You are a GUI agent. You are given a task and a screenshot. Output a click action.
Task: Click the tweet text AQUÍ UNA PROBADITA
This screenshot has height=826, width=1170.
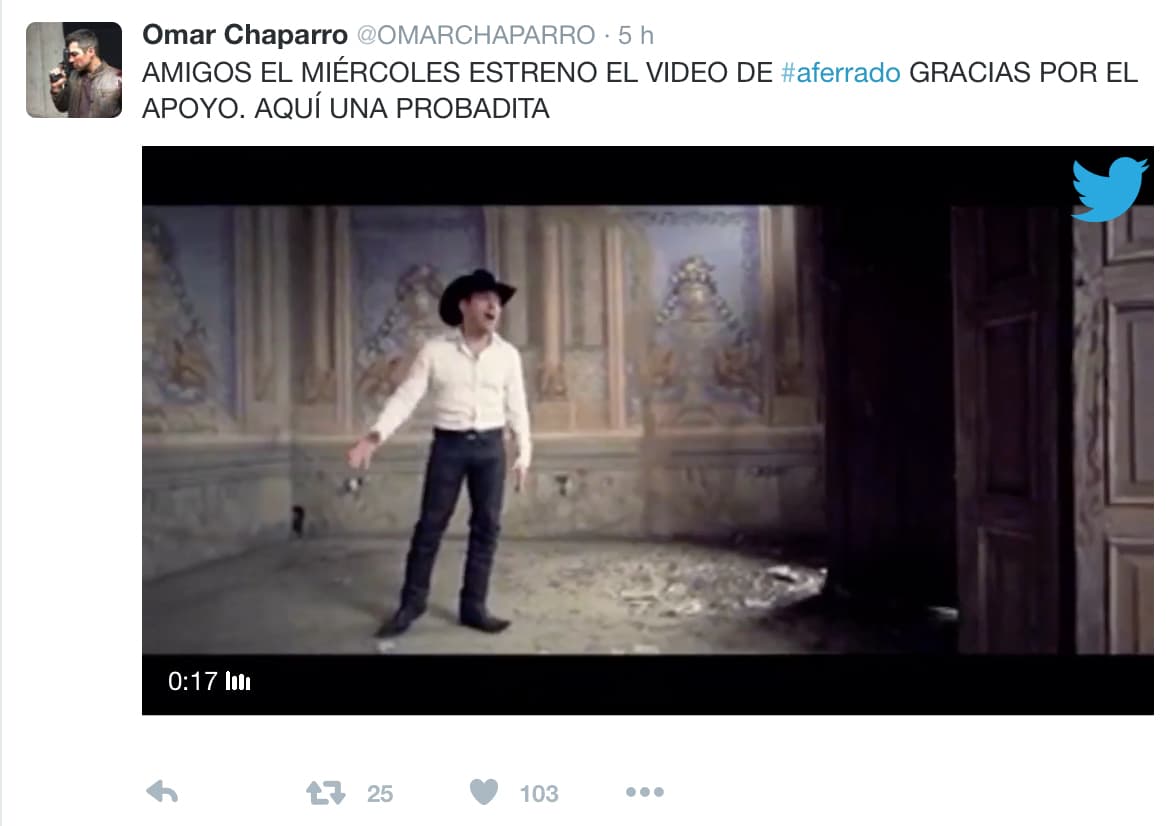[401, 109]
